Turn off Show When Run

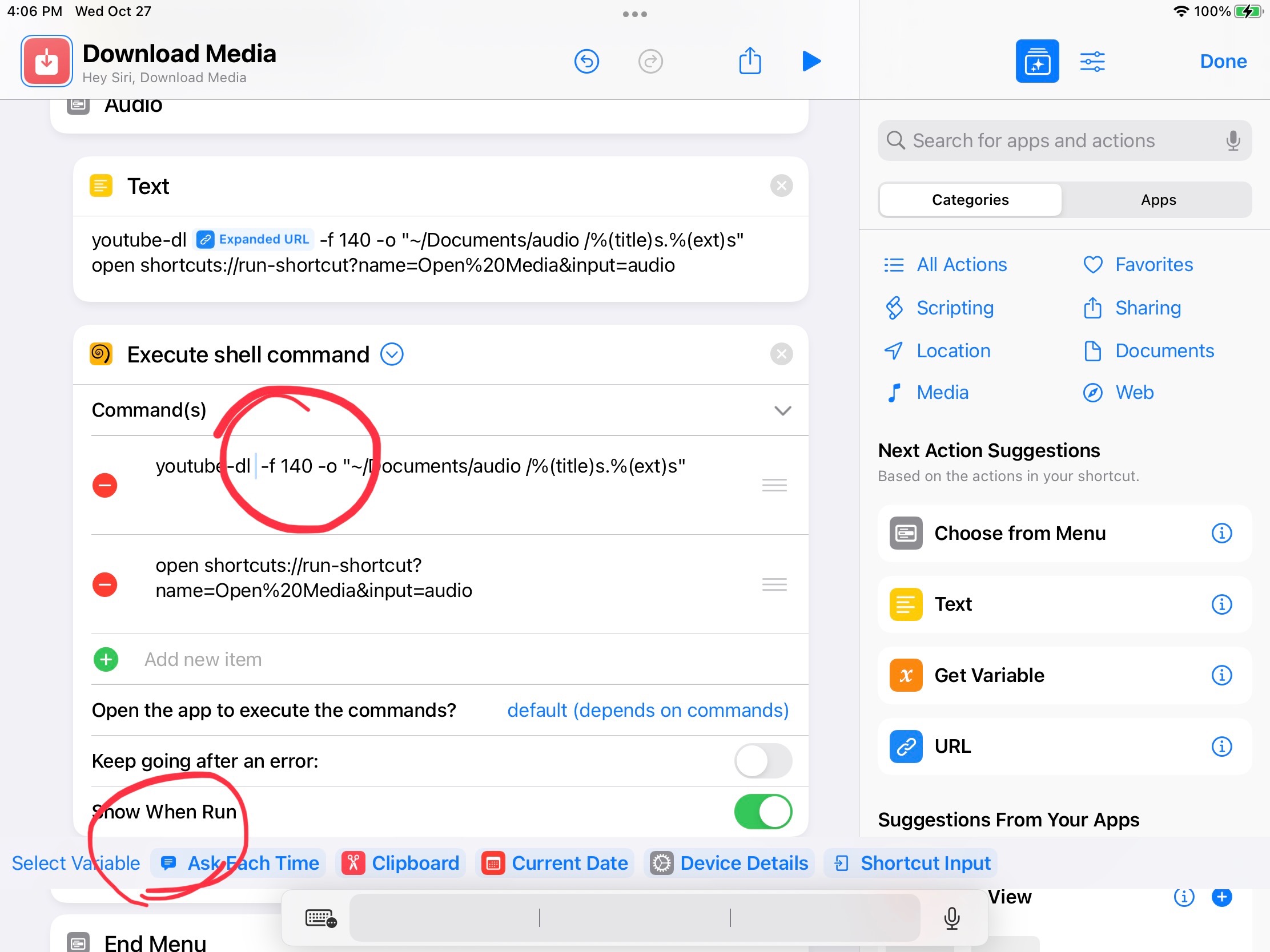coord(762,812)
